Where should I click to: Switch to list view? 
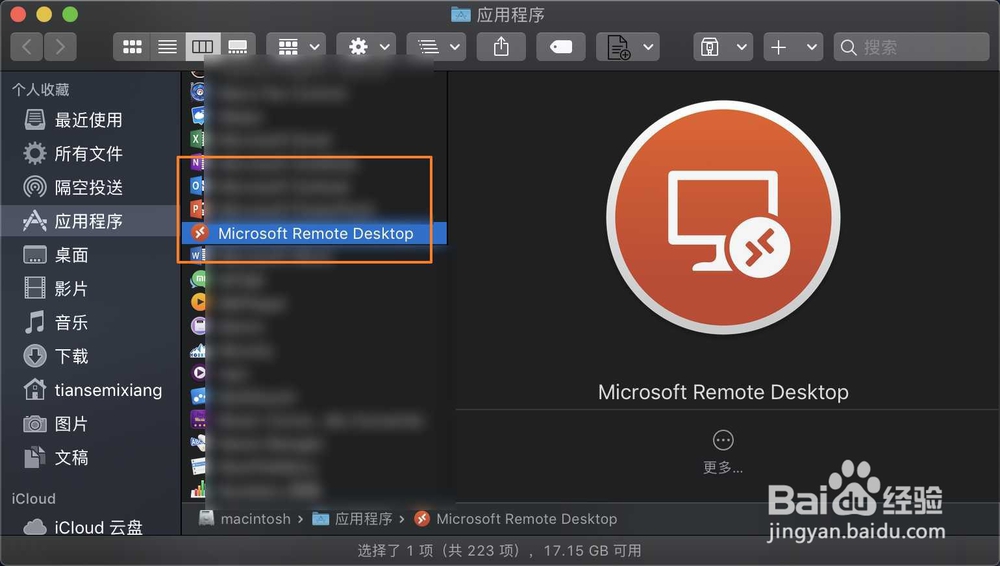[168, 47]
